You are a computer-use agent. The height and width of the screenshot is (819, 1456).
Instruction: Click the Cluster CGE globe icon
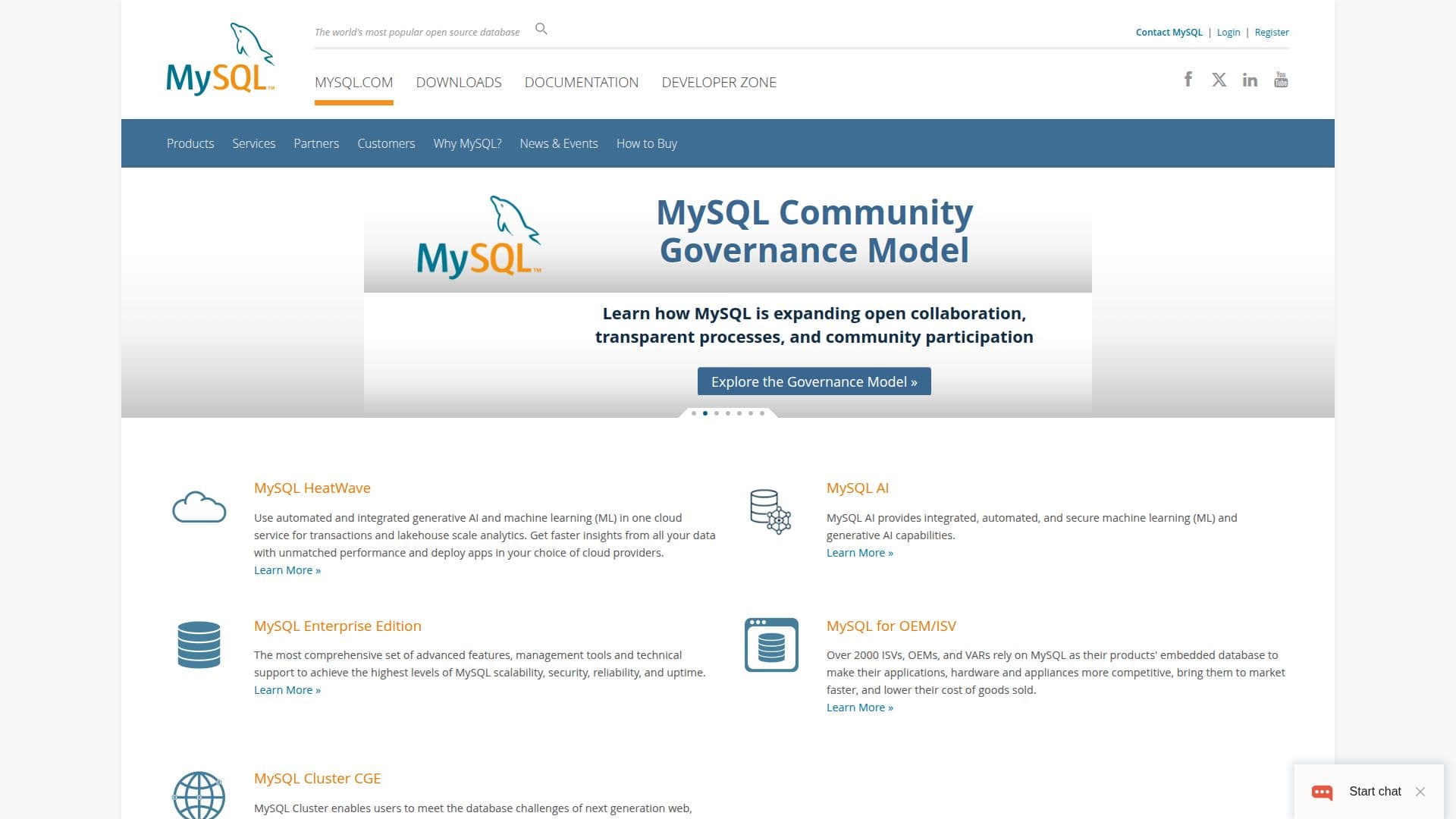(x=199, y=795)
